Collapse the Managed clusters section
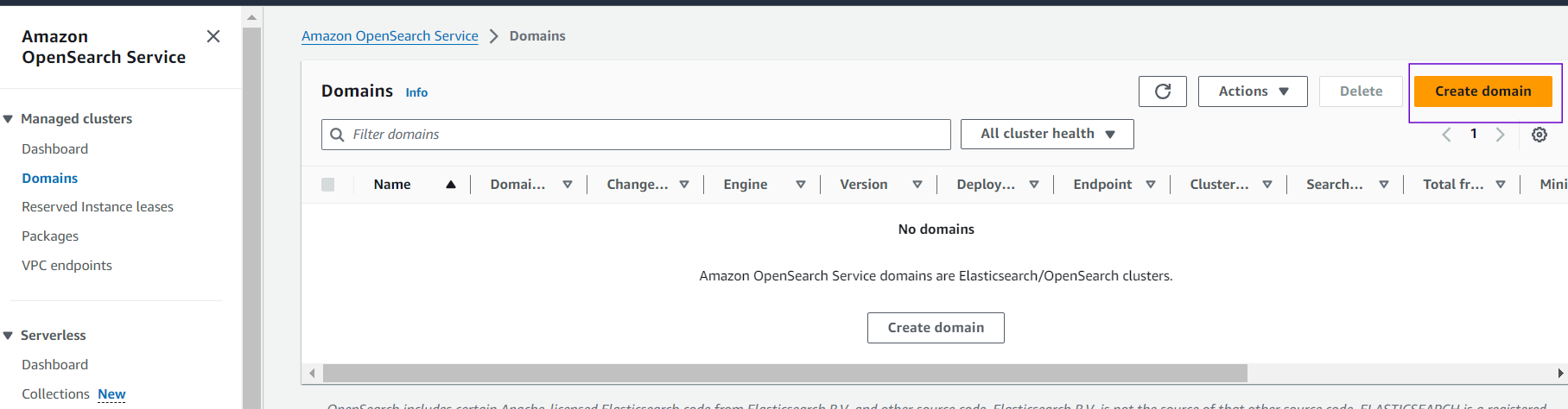 click(9, 119)
